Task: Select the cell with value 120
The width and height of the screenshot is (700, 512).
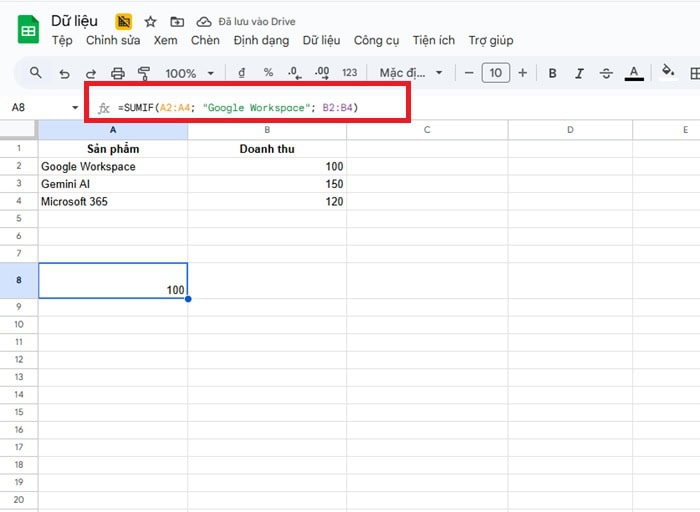Action: 267,201
